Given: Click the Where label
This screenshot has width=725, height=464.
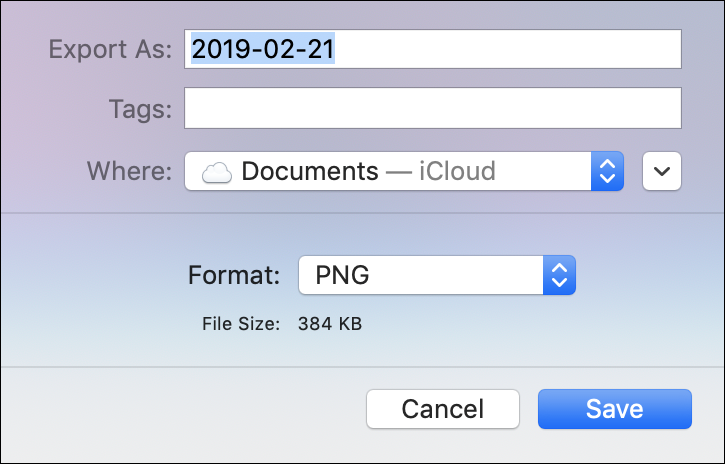Looking at the screenshot, I should [x=129, y=171].
